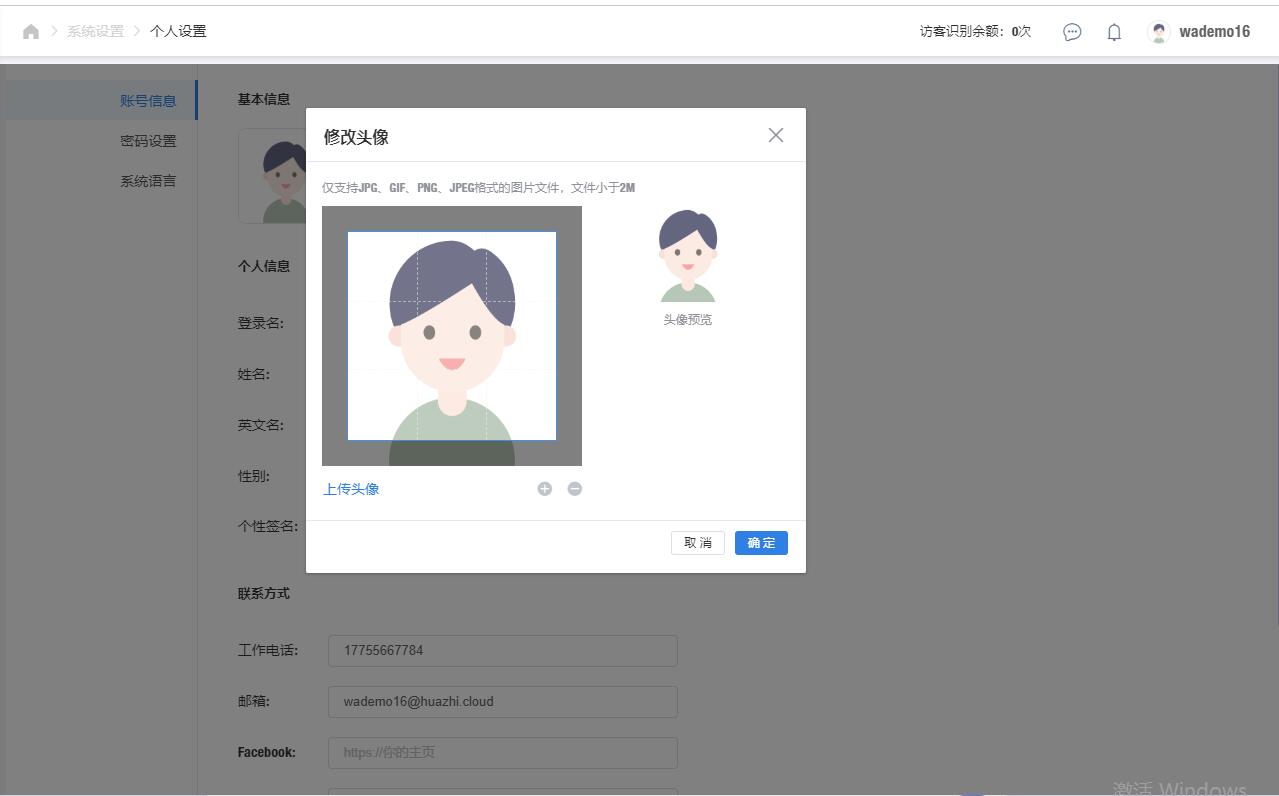Image resolution: width=1279 pixels, height=796 pixels.
Task: Click the 头像预览 preview image
Action: click(x=688, y=256)
